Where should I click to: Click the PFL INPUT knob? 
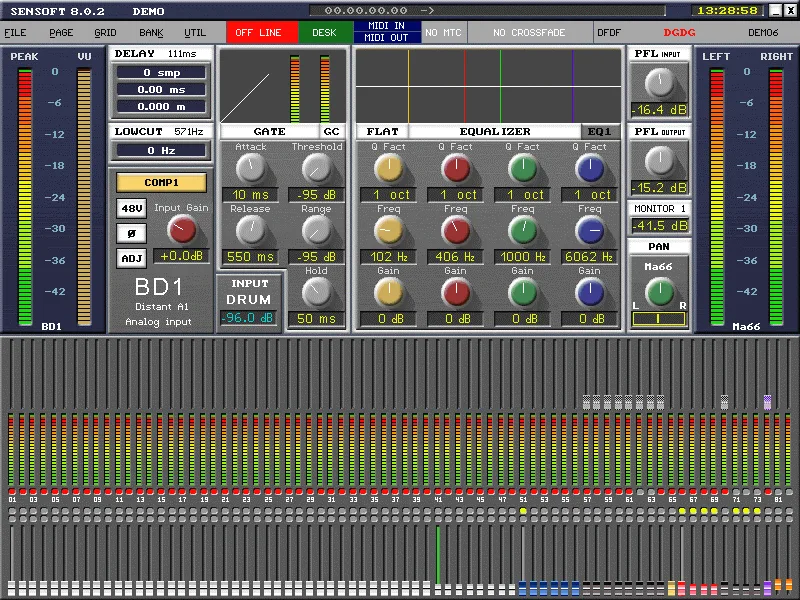tap(660, 83)
